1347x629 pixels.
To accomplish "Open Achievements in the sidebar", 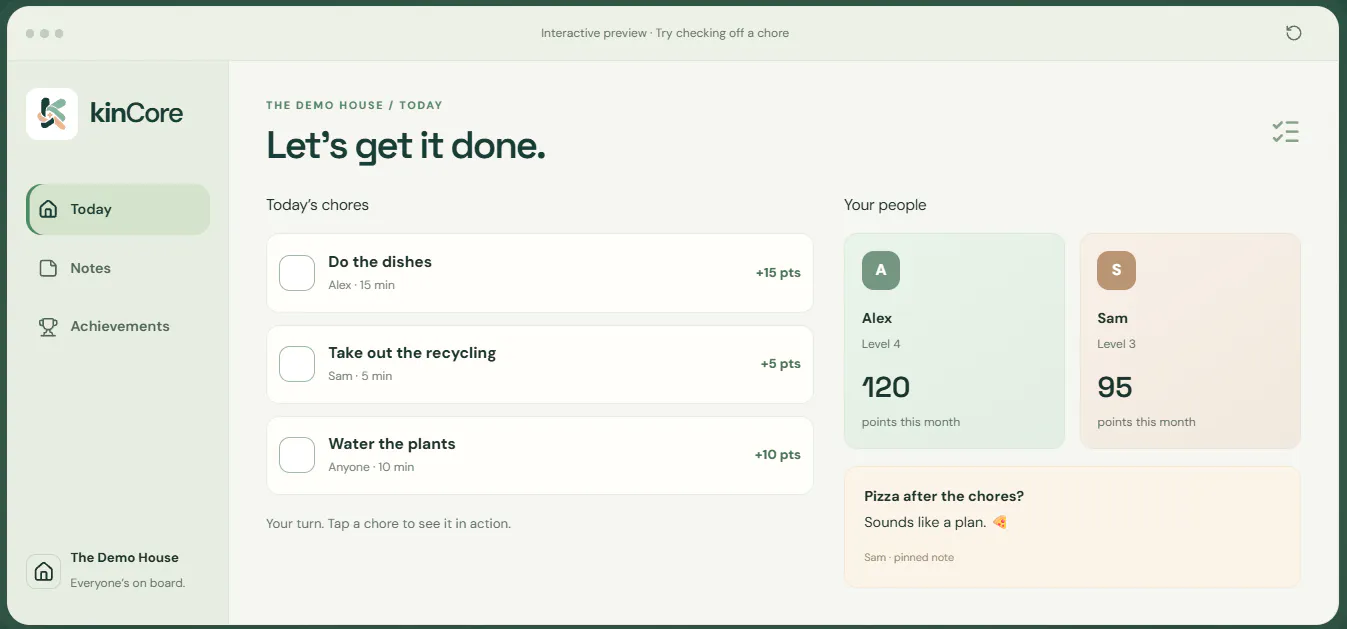I will 118,326.
